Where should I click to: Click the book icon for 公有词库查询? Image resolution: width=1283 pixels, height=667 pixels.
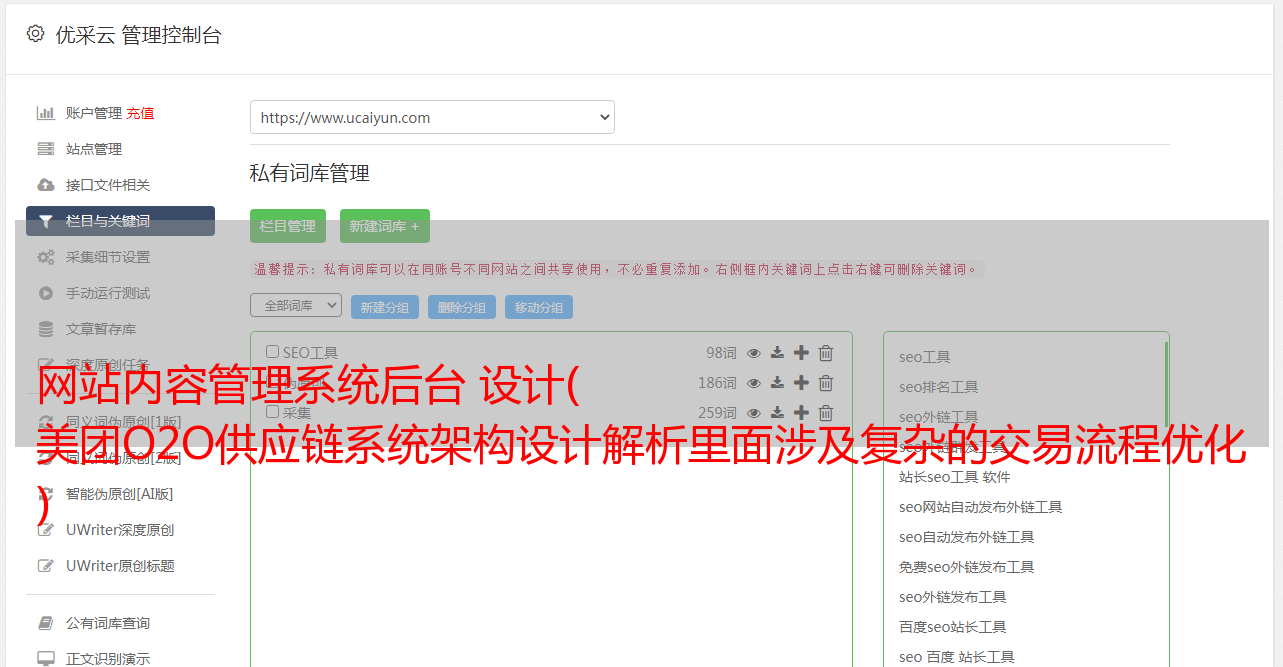(x=45, y=623)
